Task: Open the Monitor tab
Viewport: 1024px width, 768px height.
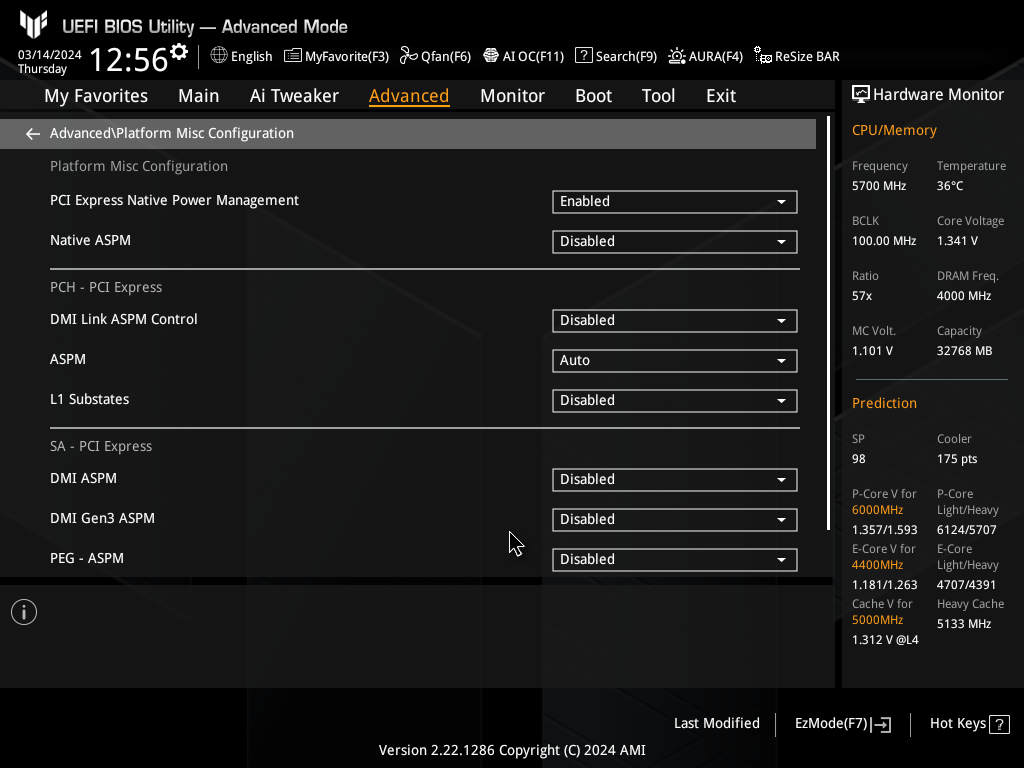Action: (x=512, y=96)
